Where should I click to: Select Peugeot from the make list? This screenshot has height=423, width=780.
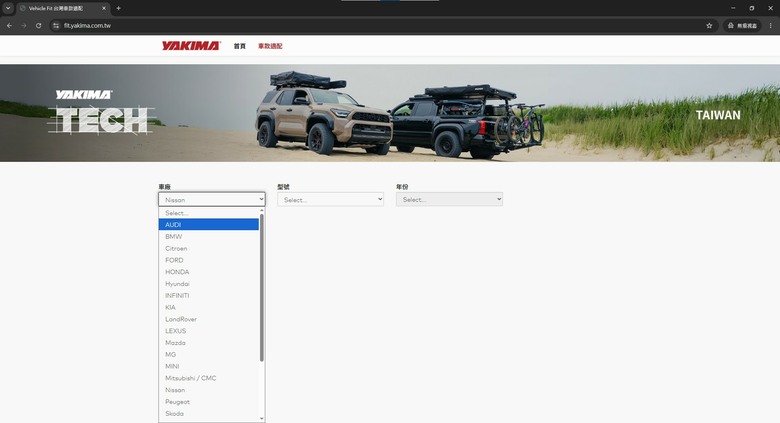point(209,402)
